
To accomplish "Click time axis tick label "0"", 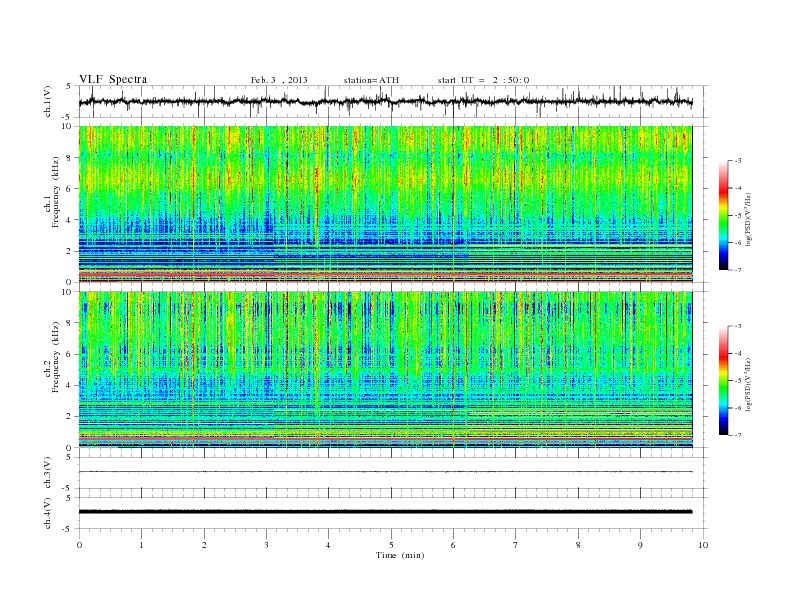I will point(79,545).
